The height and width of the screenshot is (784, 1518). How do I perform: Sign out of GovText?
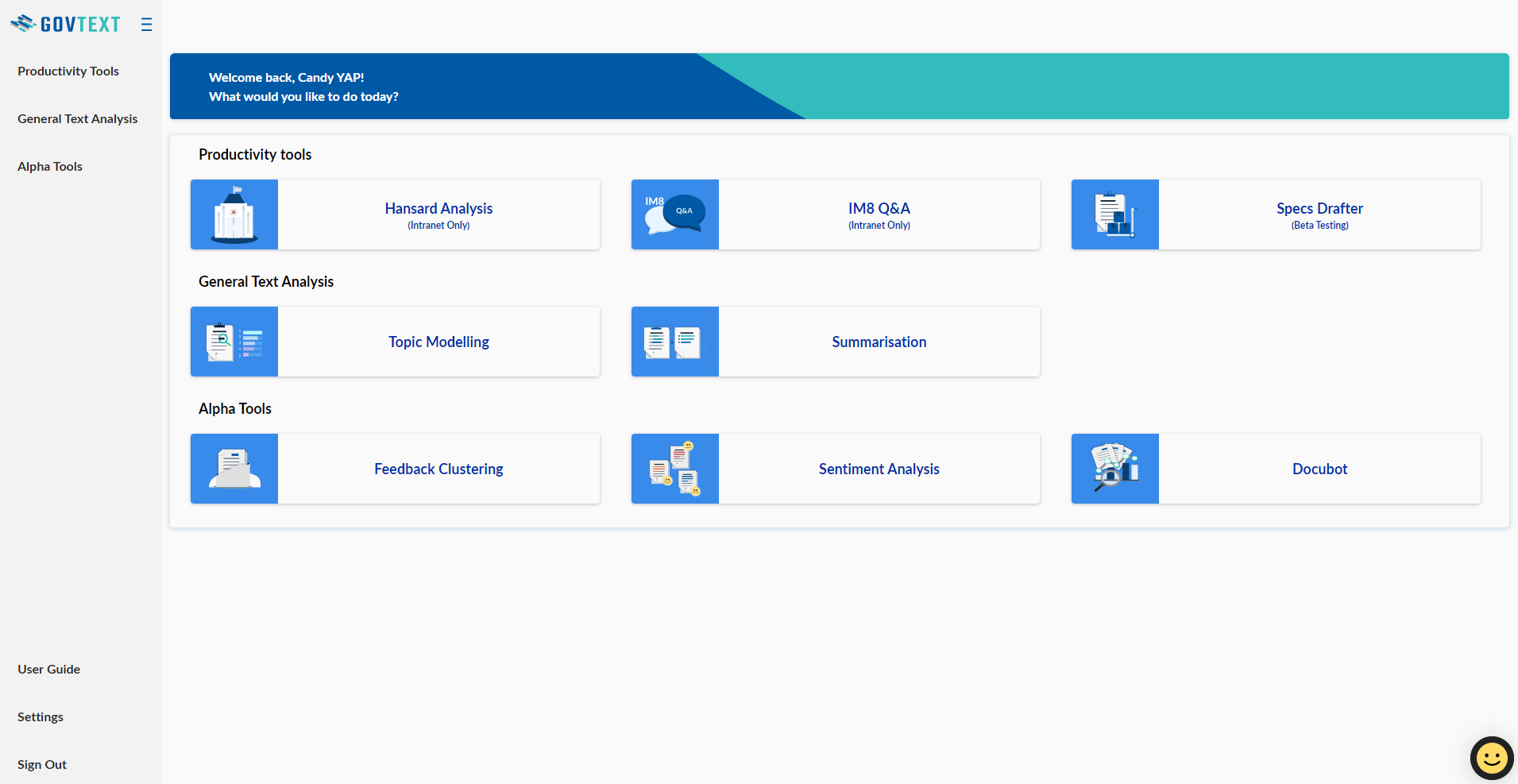(41, 764)
